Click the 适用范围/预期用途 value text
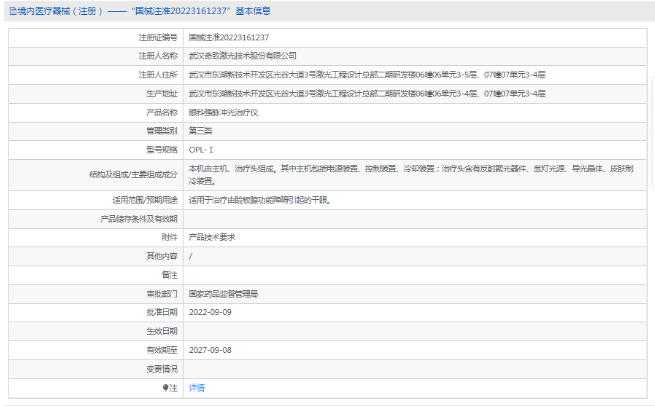 point(259,199)
